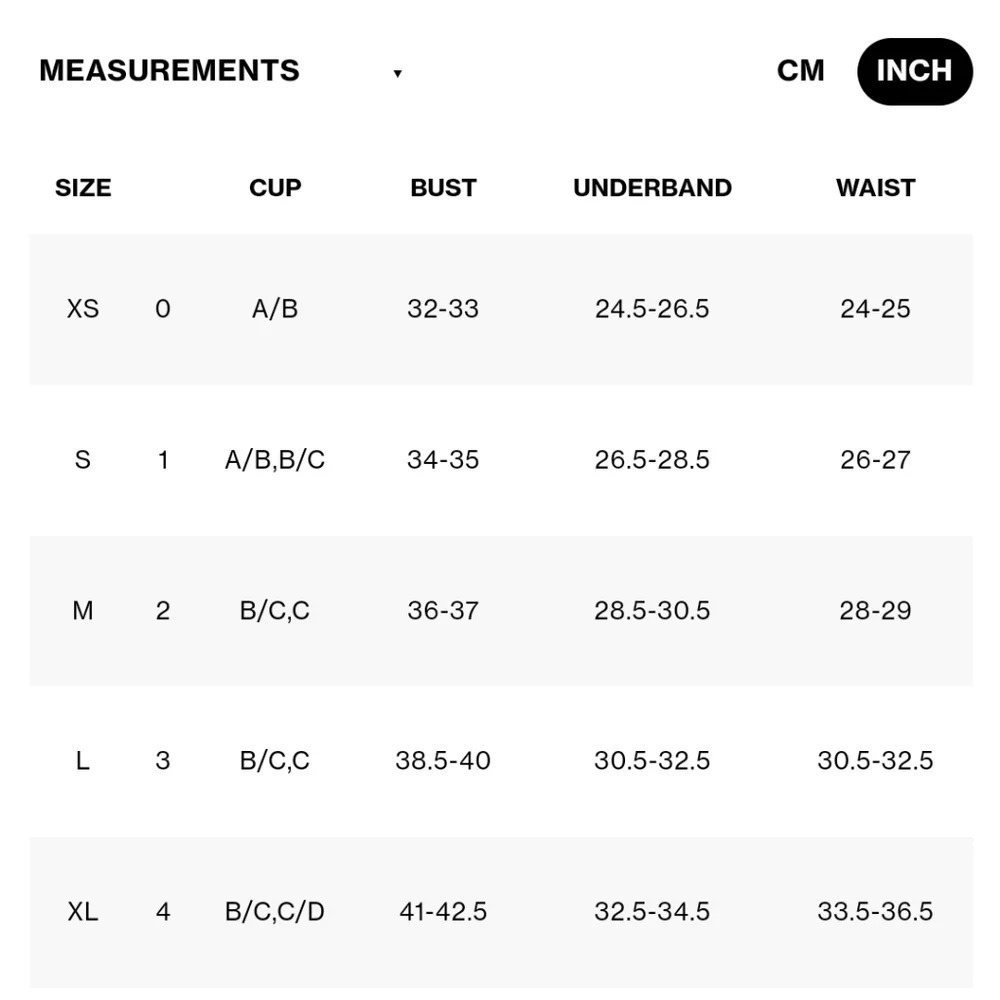Viewport: 1000px width, 1000px height.
Task: Click the WAIST column header
Action: (x=876, y=188)
